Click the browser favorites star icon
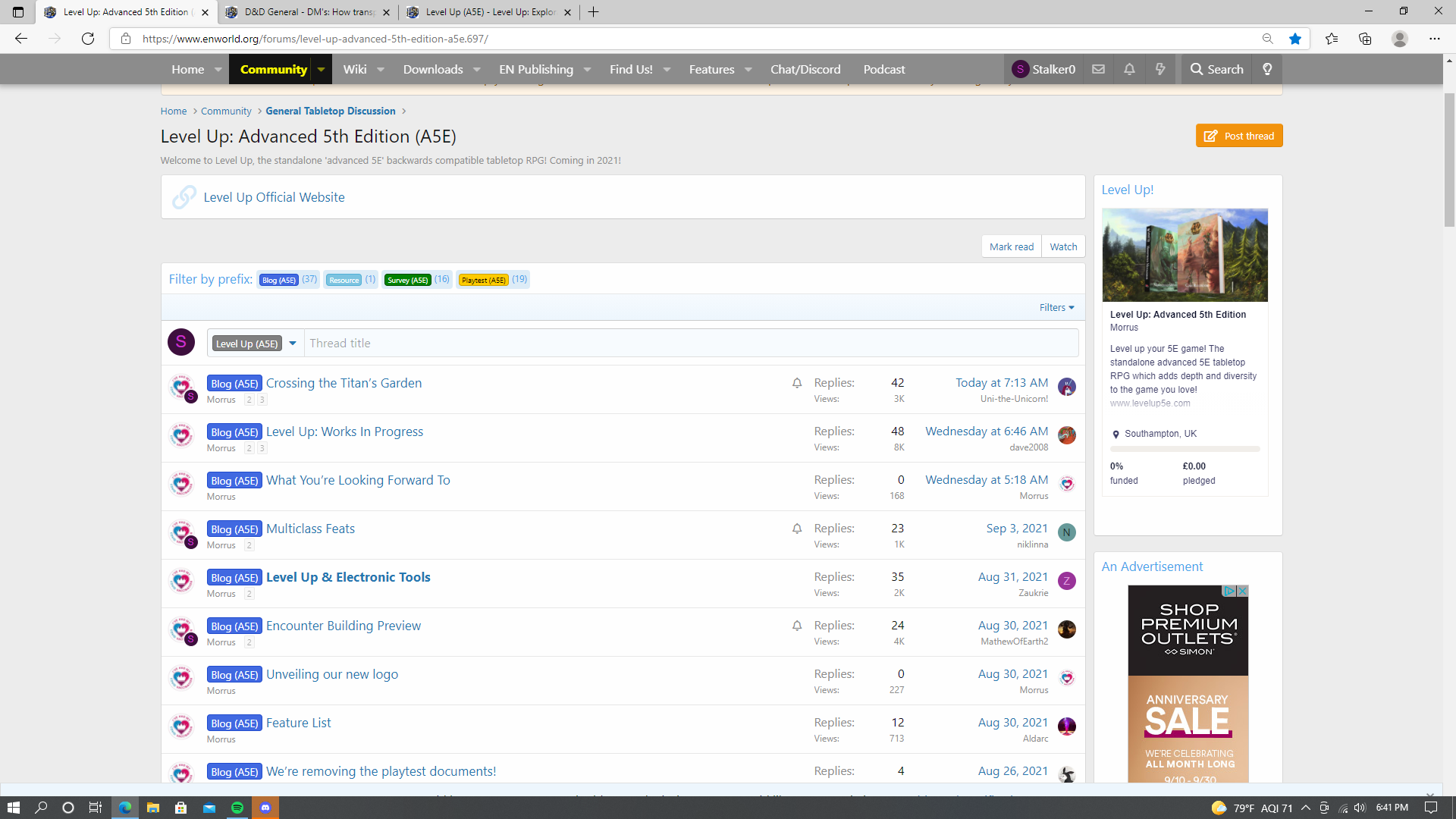 pos(1295,39)
